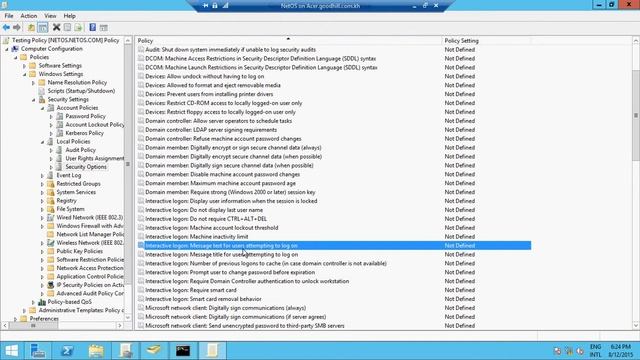640x360 pixels.
Task: Click the Export list toolbar icon
Action: point(78,27)
